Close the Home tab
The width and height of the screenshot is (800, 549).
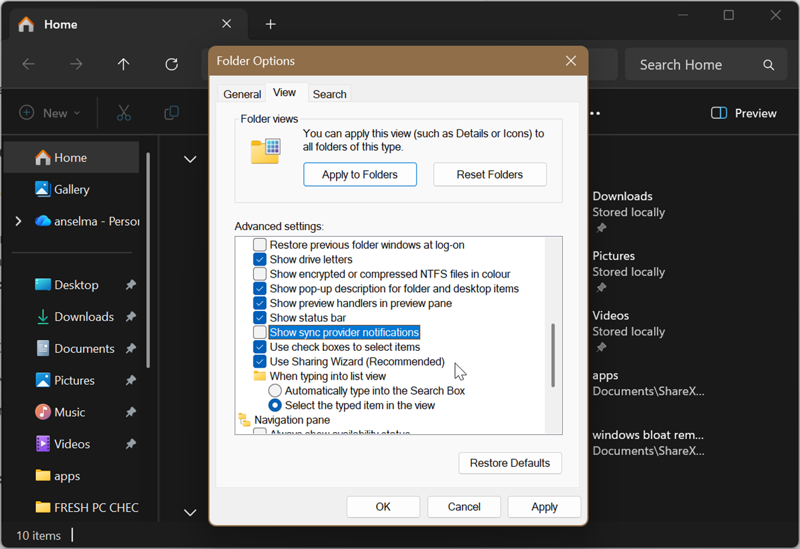(x=227, y=24)
